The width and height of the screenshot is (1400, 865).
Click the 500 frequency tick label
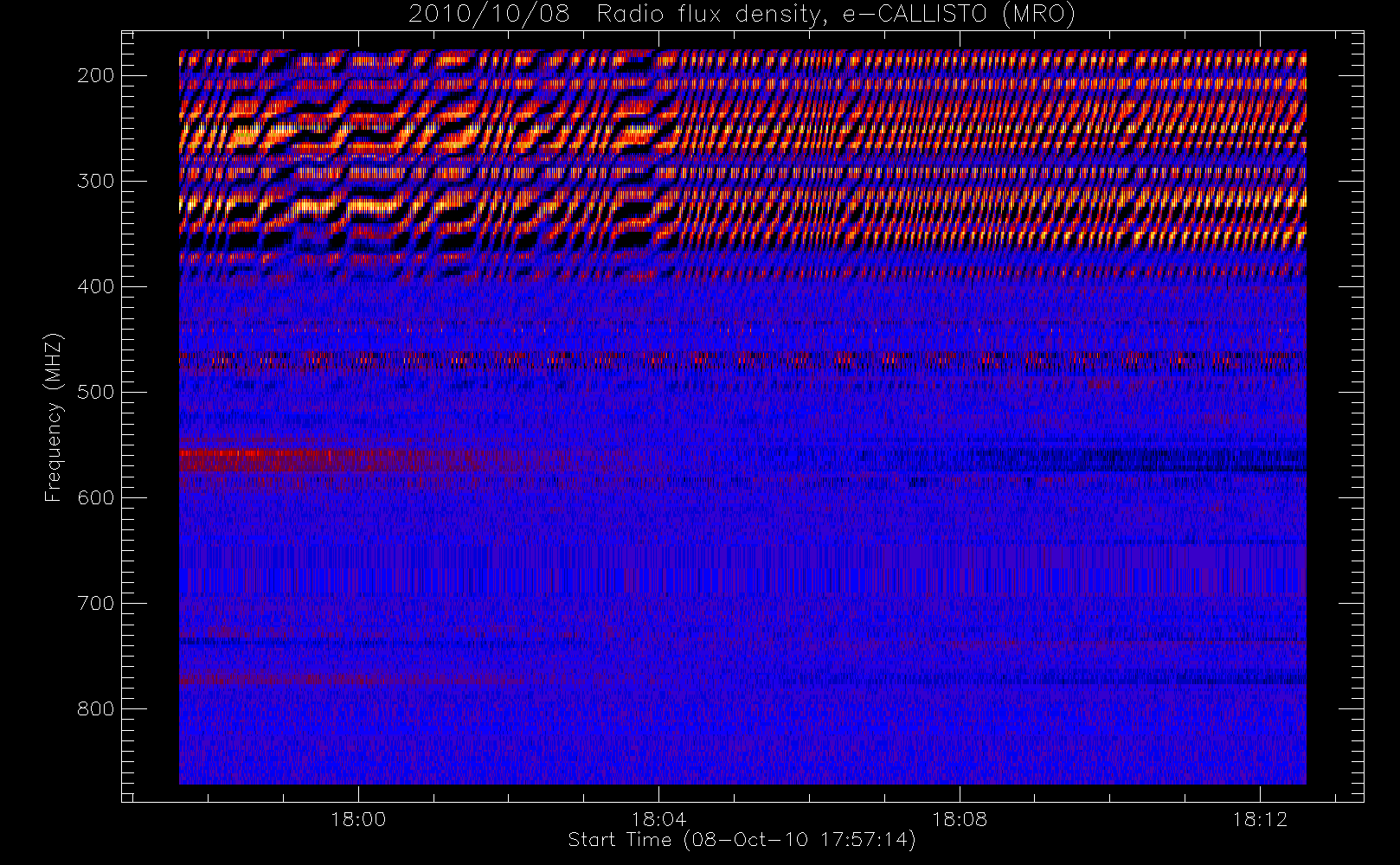point(96,392)
